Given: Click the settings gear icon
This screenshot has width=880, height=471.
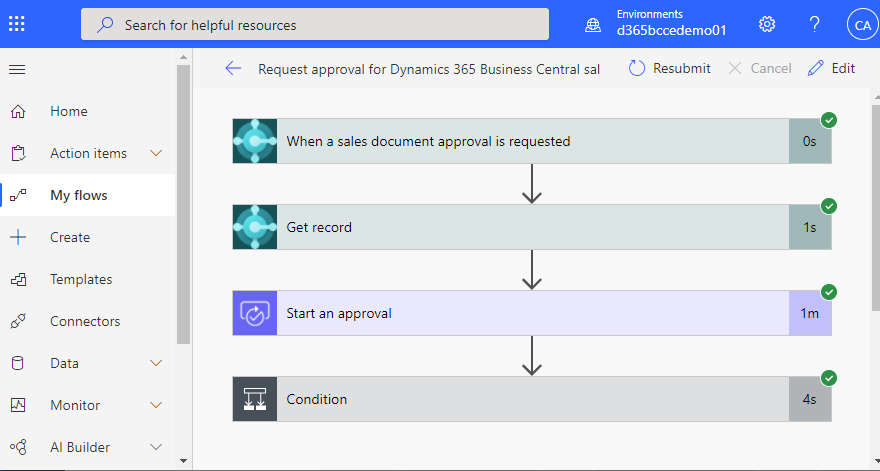Looking at the screenshot, I should [767, 24].
